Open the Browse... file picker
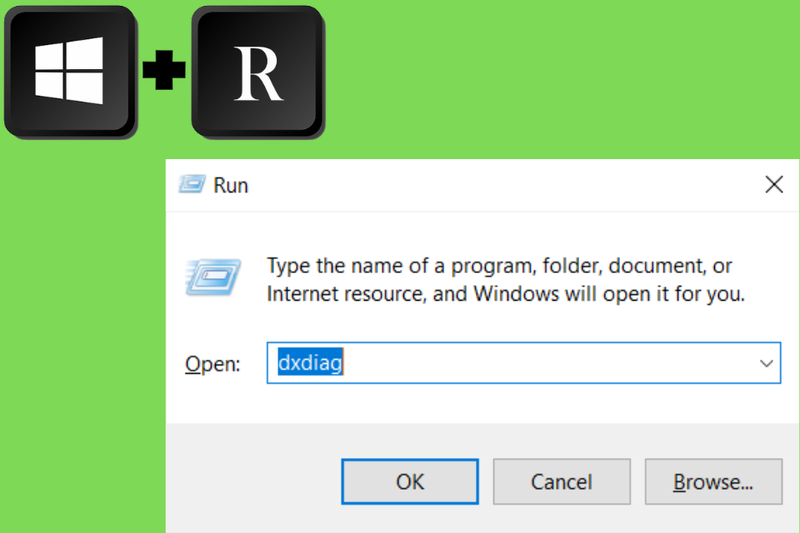This screenshot has width=800, height=533. click(x=713, y=481)
